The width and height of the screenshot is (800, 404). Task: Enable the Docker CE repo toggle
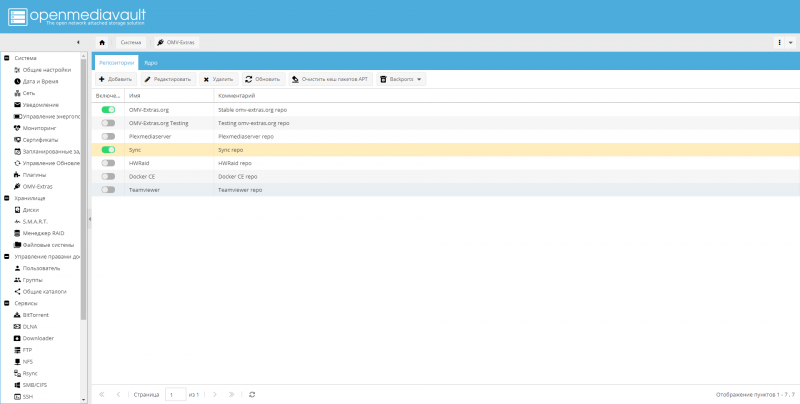[x=108, y=176]
